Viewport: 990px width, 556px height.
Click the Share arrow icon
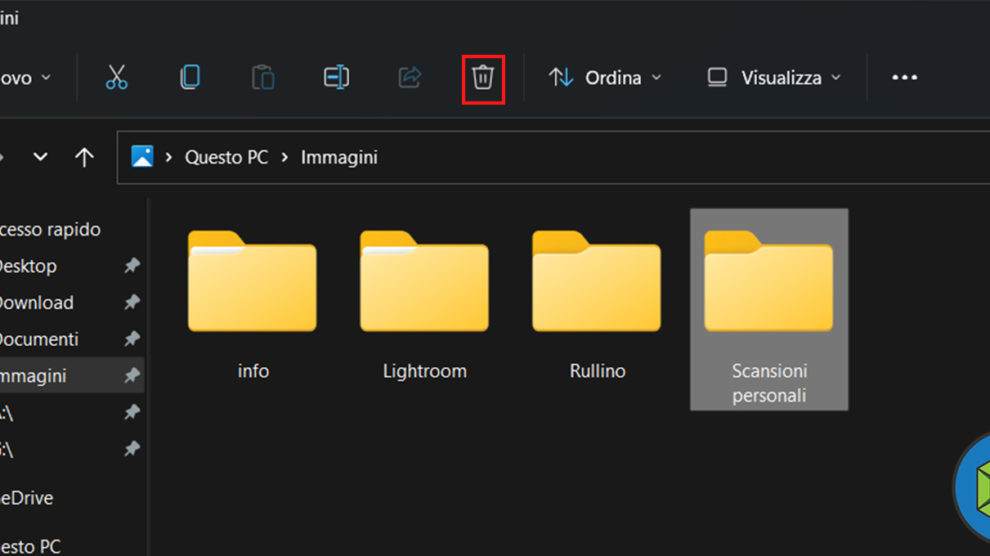click(x=410, y=78)
